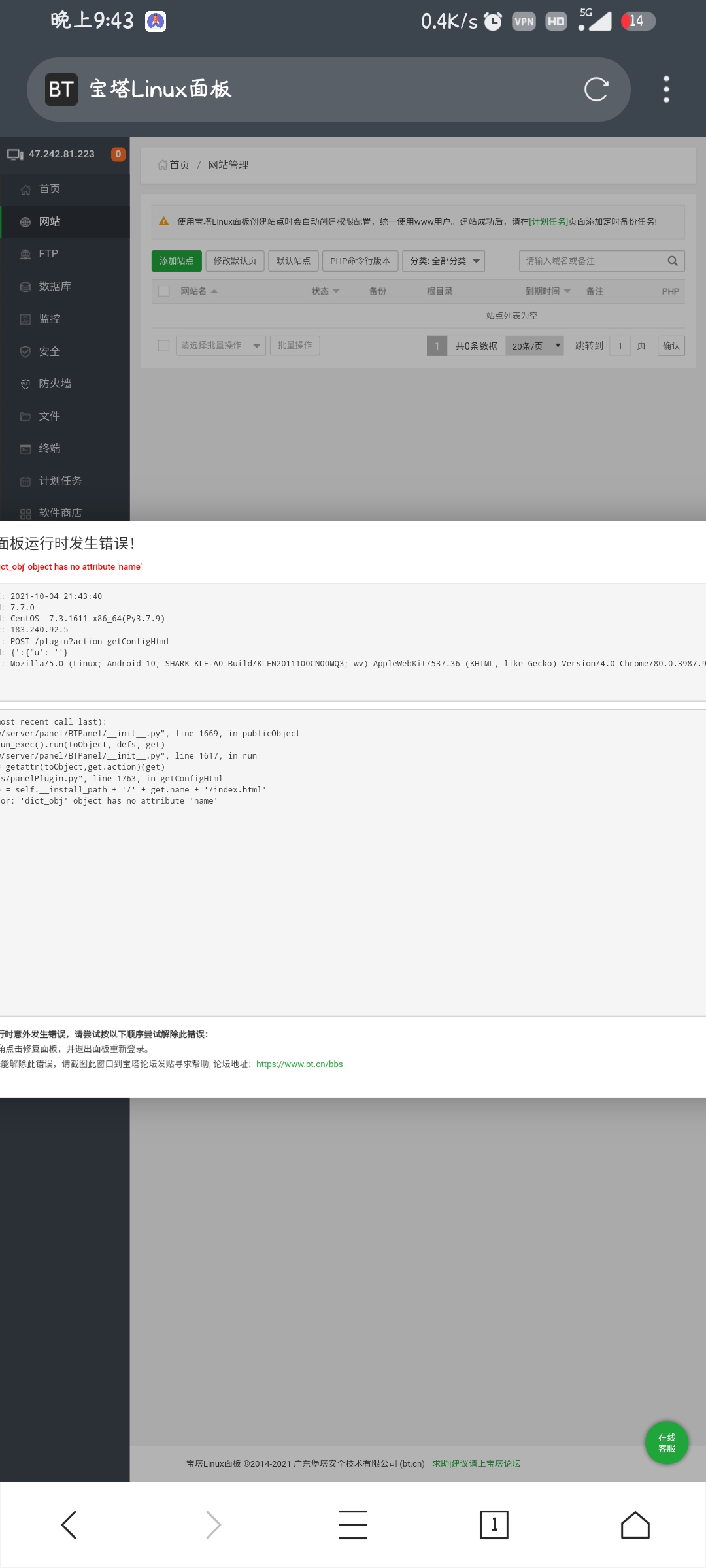The width and height of the screenshot is (706, 1568).
Task: Toggle the checkbox next to batch operations
Action: click(164, 346)
